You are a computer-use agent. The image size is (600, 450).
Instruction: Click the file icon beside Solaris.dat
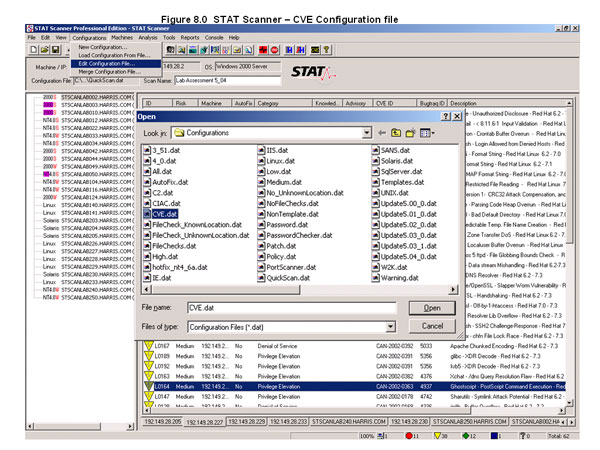pyautogui.click(x=376, y=161)
